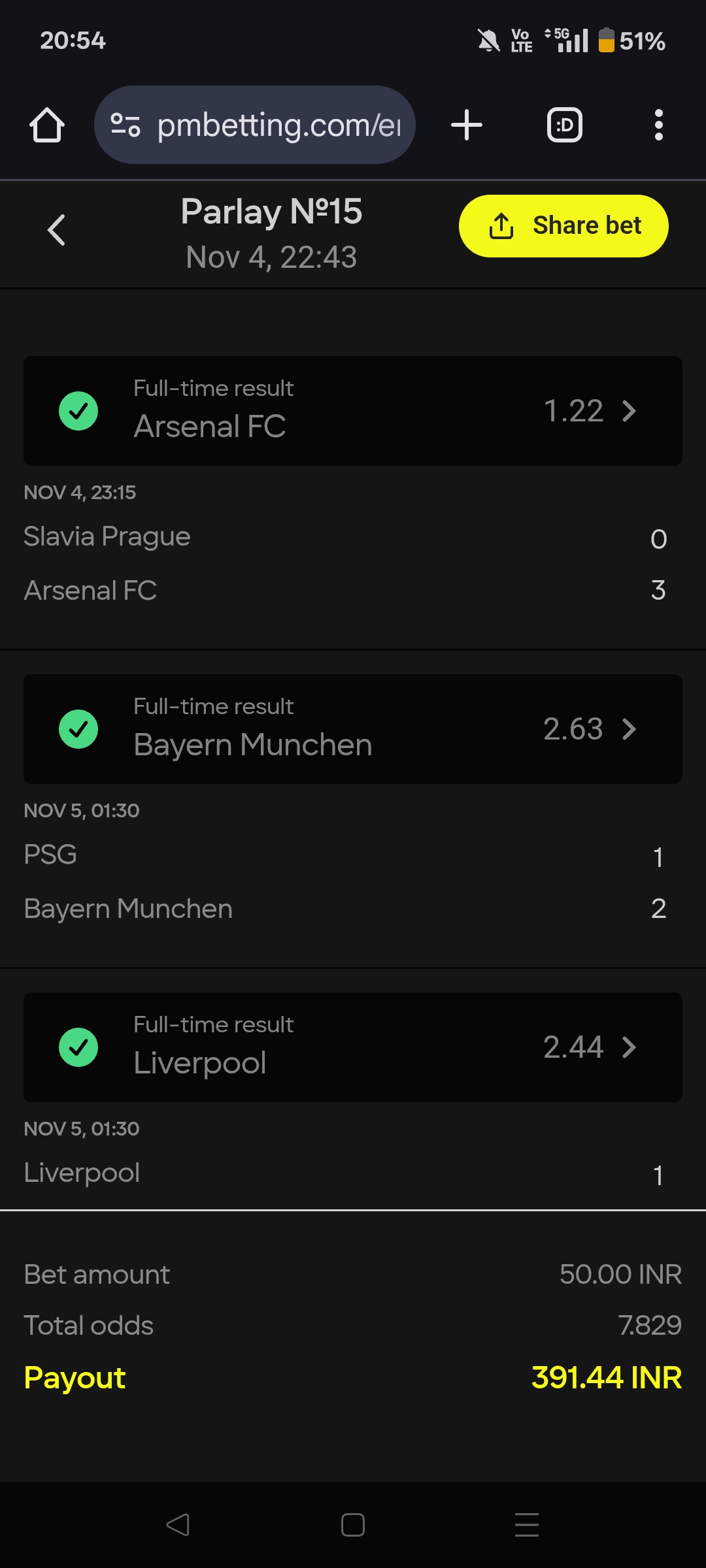Tap the pmbetting.com address bar
Viewport: 706px width, 1568px height.
point(278,125)
